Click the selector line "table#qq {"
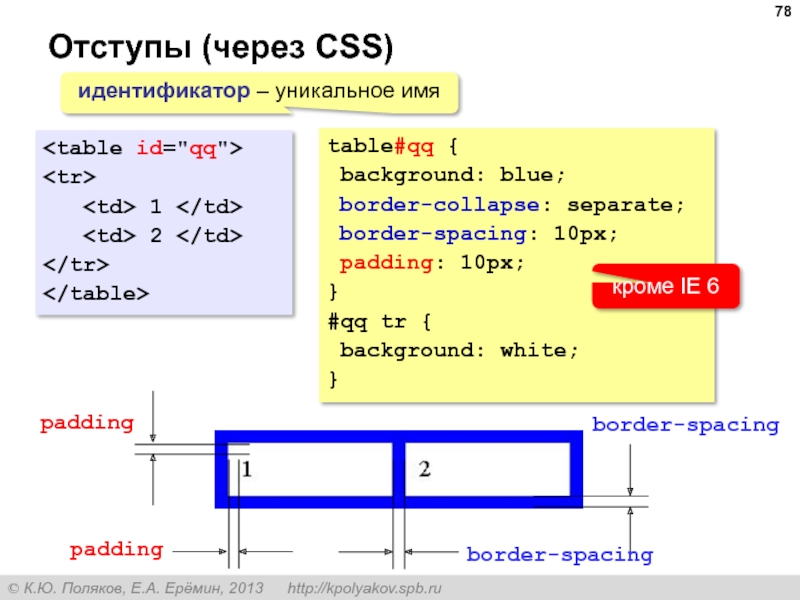 [x=393, y=147]
